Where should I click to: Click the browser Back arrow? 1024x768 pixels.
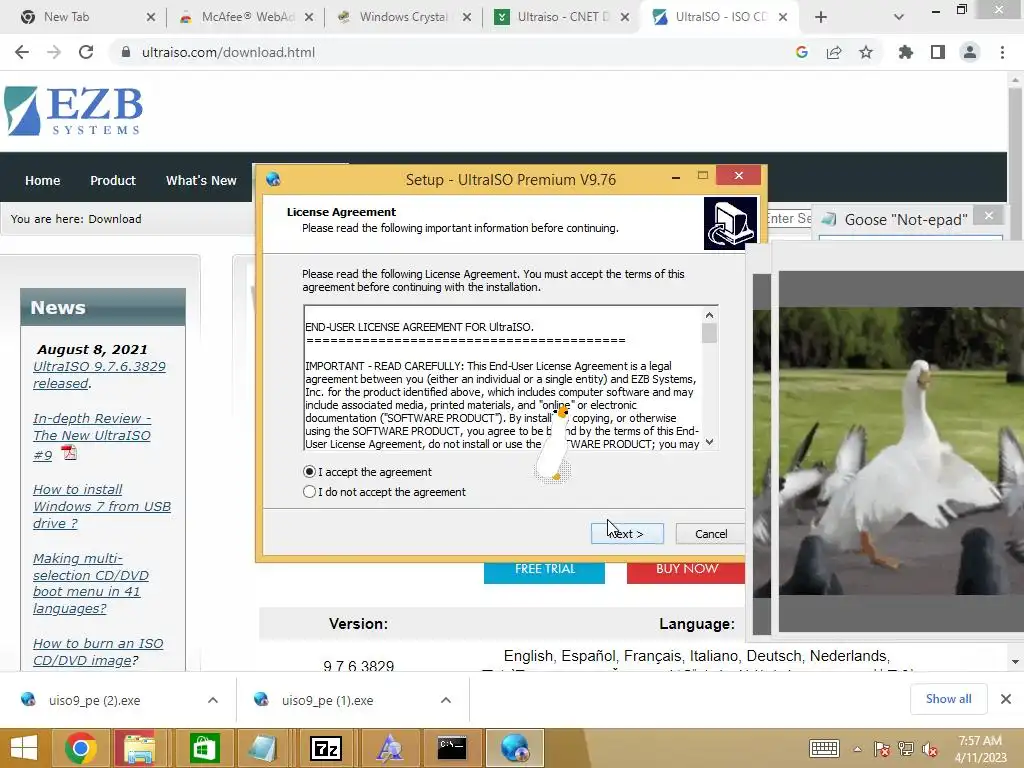click(x=22, y=52)
